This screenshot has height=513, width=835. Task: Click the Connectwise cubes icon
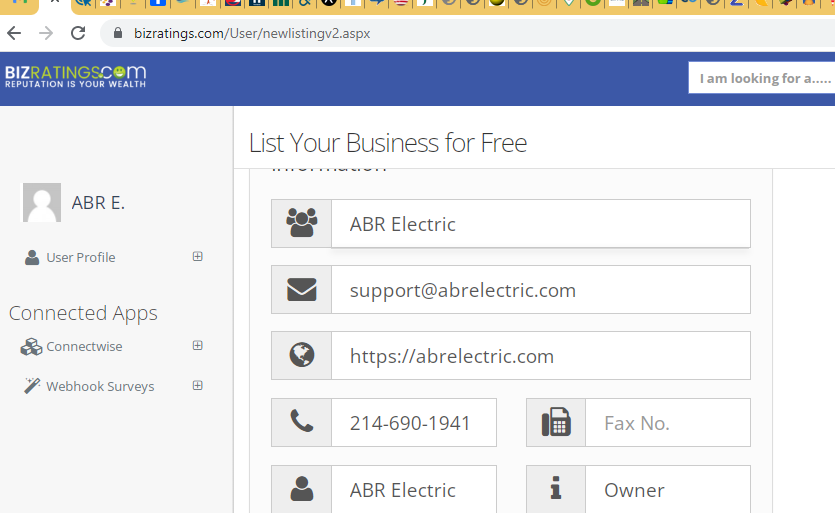point(31,346)
